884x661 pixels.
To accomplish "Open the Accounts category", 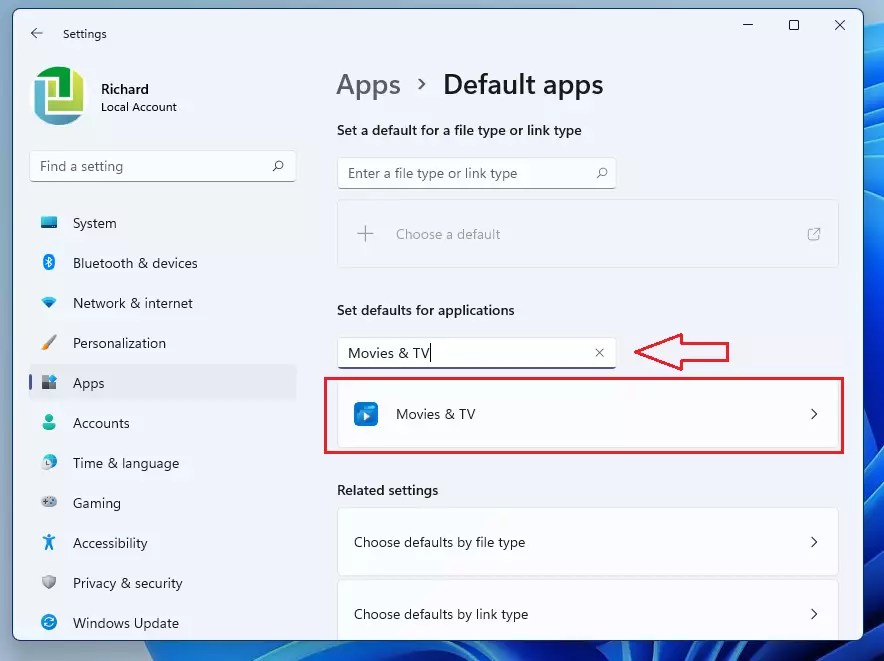I will point(162,423).
